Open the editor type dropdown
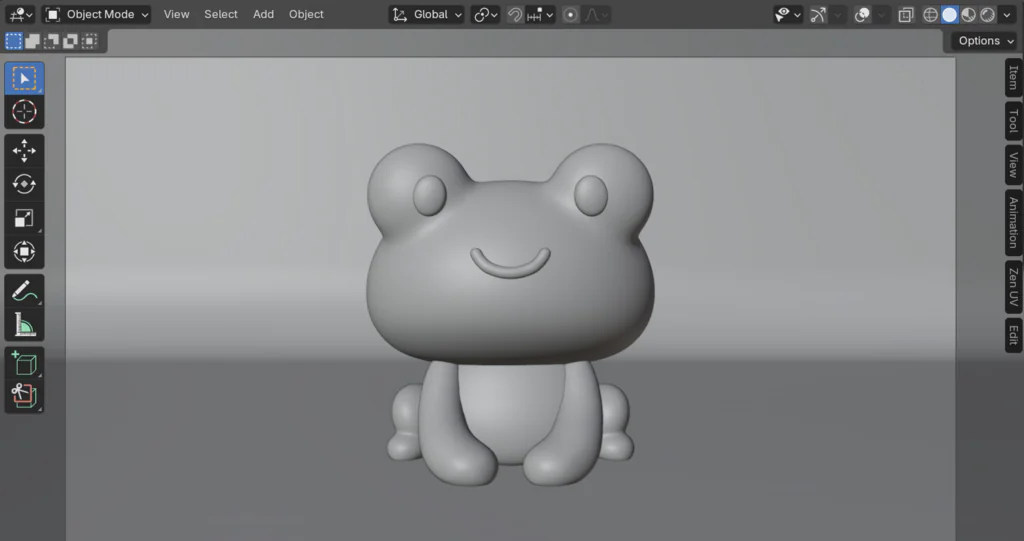The height and width of the screenshot is (541, 1024). pos(21,14)
